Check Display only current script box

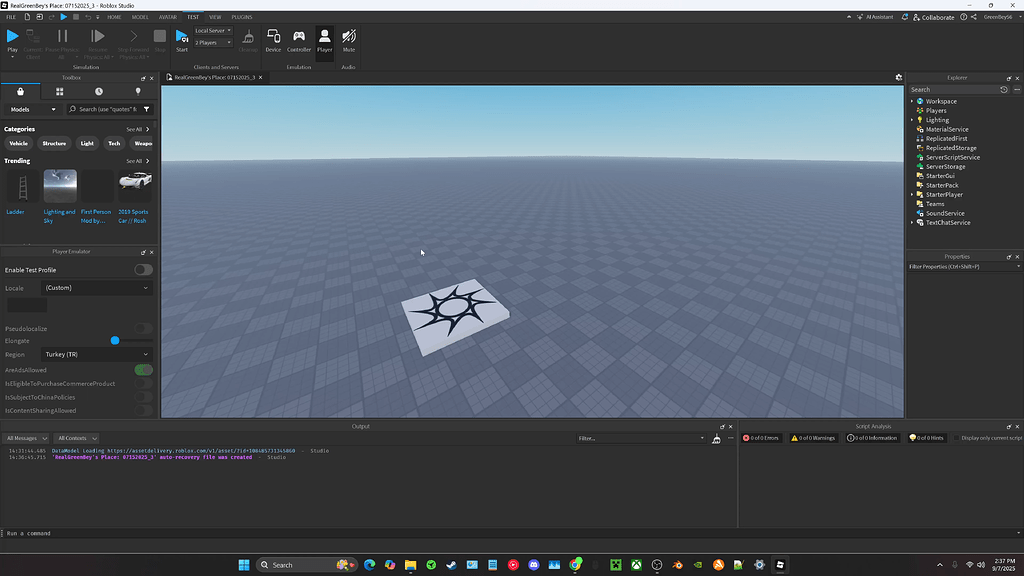[957, 438]
